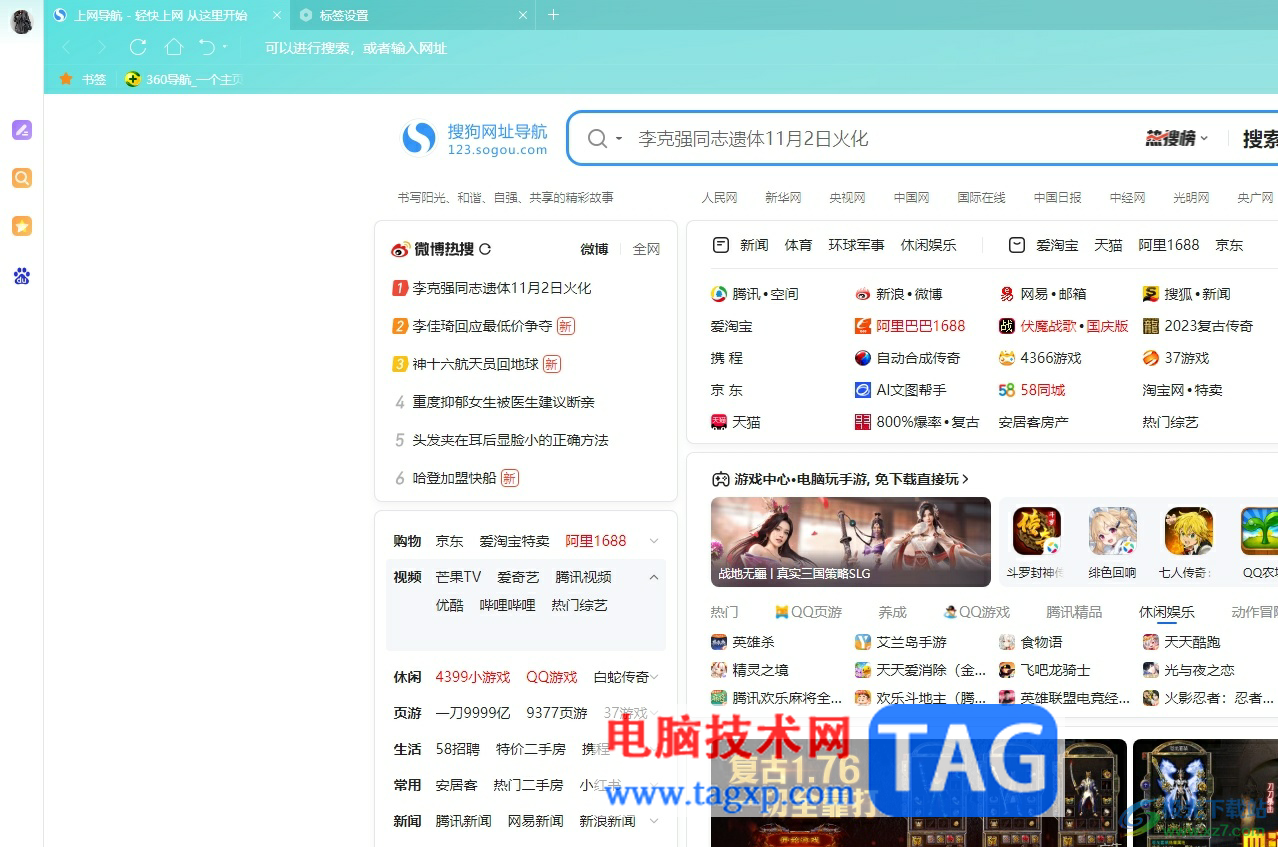This screenshot has height=847, width=1278.
Task: Switch to 上网导航 tab
Action: (x=160, y=15)
